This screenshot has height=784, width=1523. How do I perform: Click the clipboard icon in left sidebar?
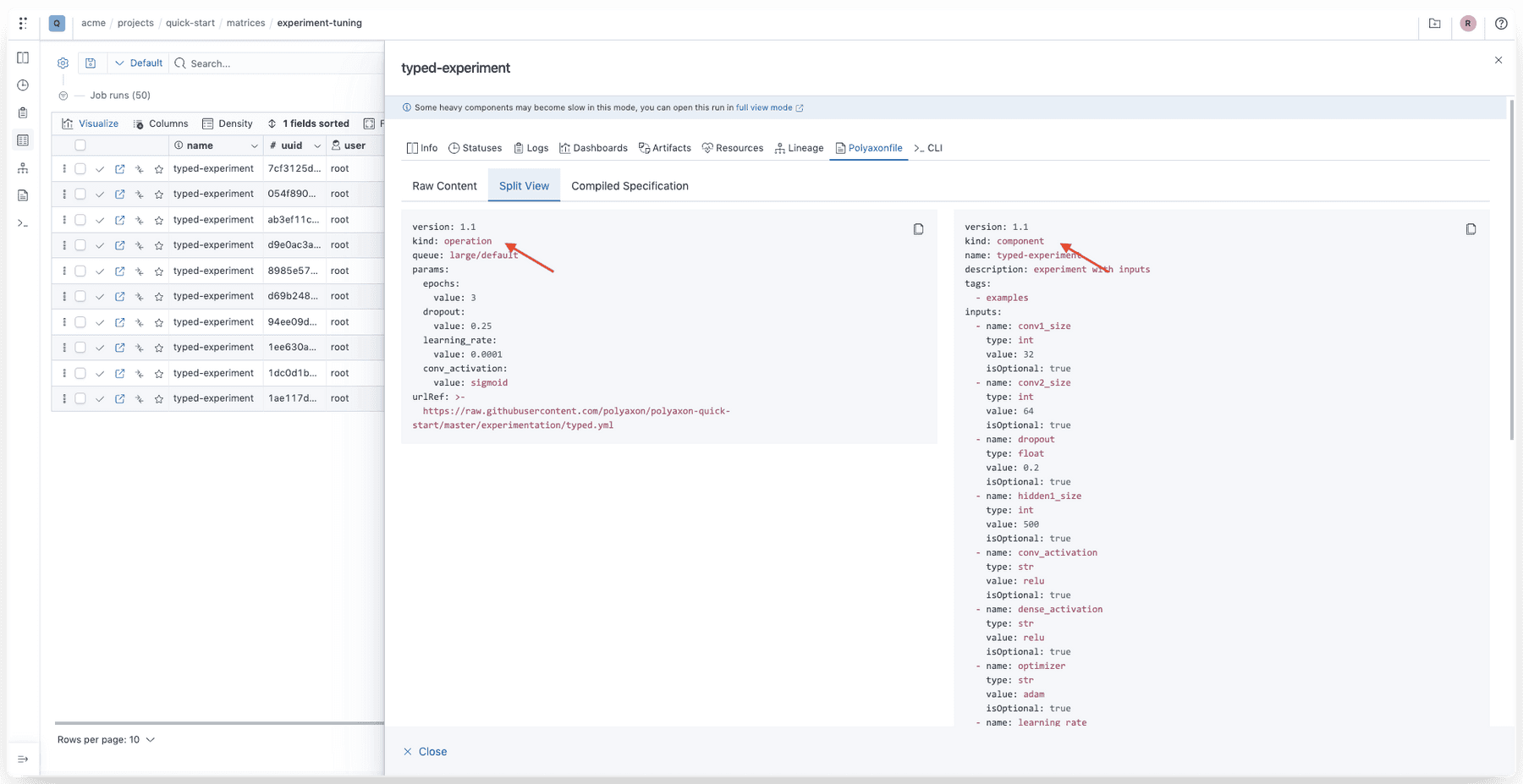point(23,112)
